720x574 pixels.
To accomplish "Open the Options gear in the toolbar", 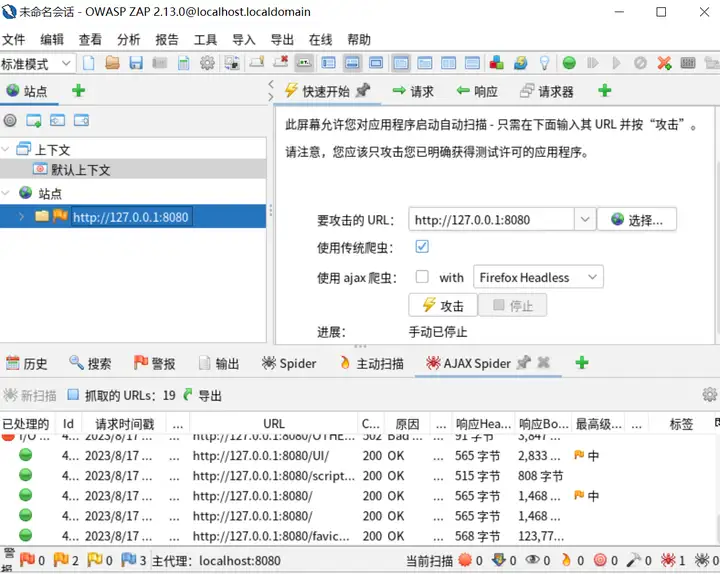I will [x=207, y=62].
